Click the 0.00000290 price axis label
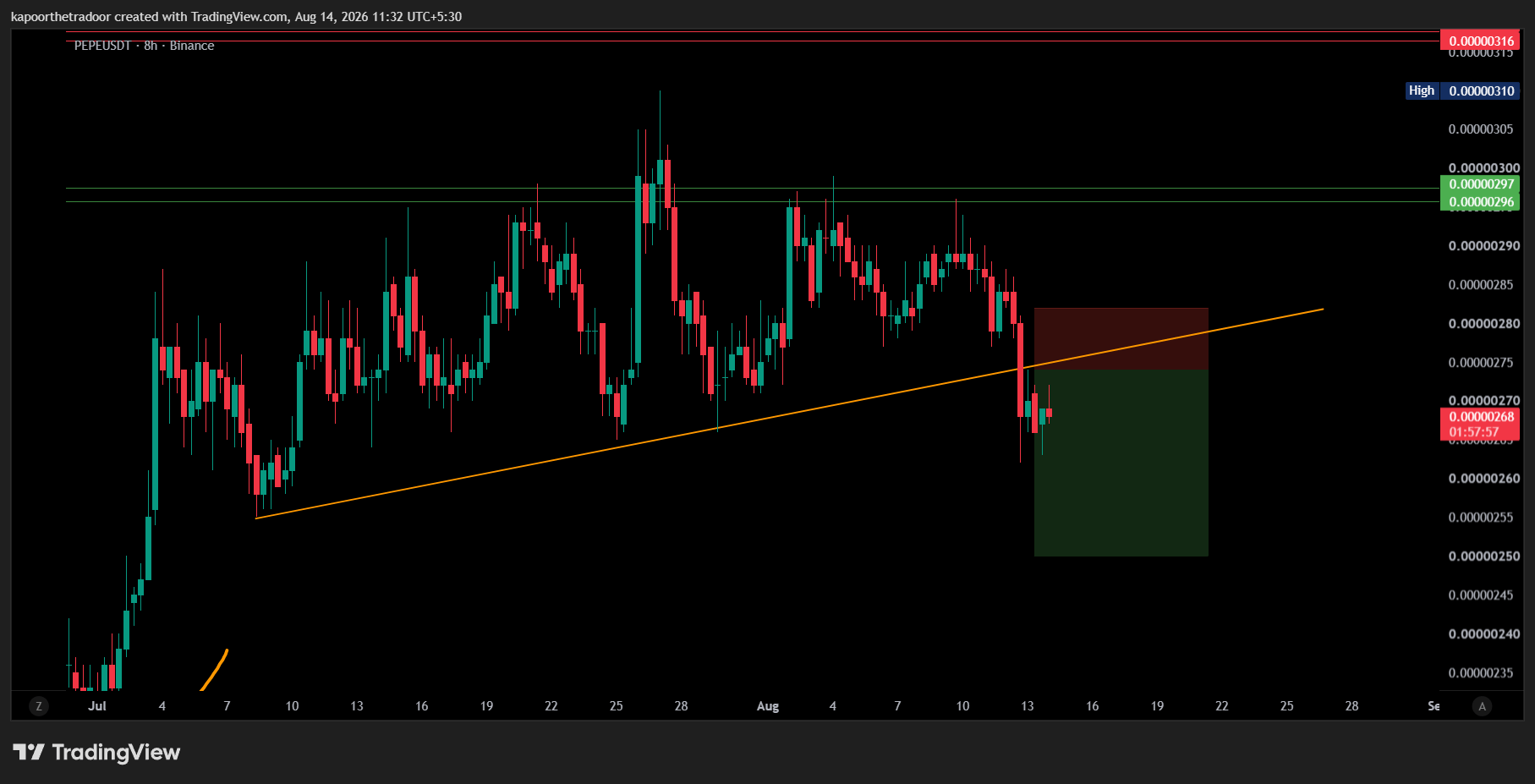The width and height of the screenshot is (1535, 784). (1483, 246)
